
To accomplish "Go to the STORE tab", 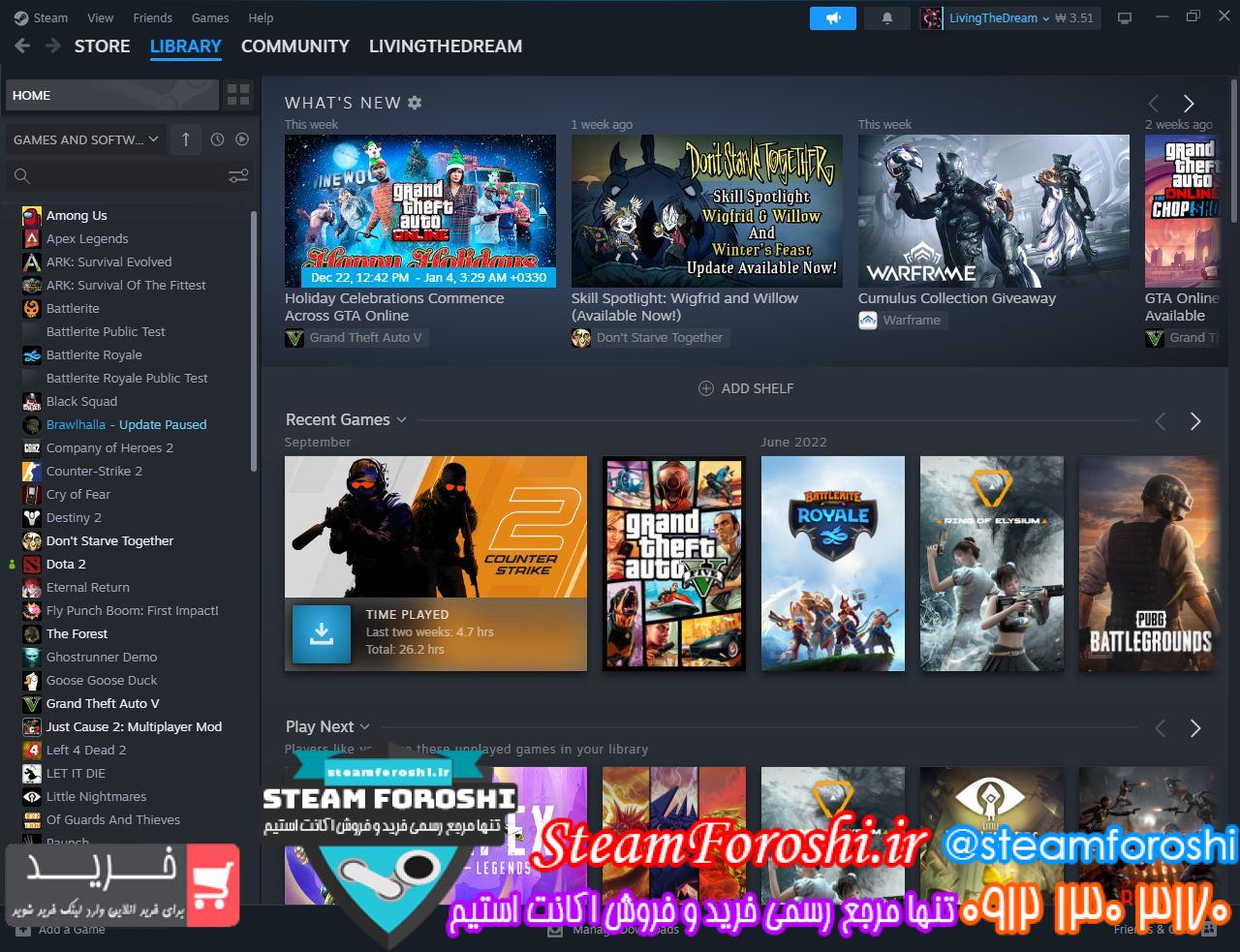I will point(102,46).
